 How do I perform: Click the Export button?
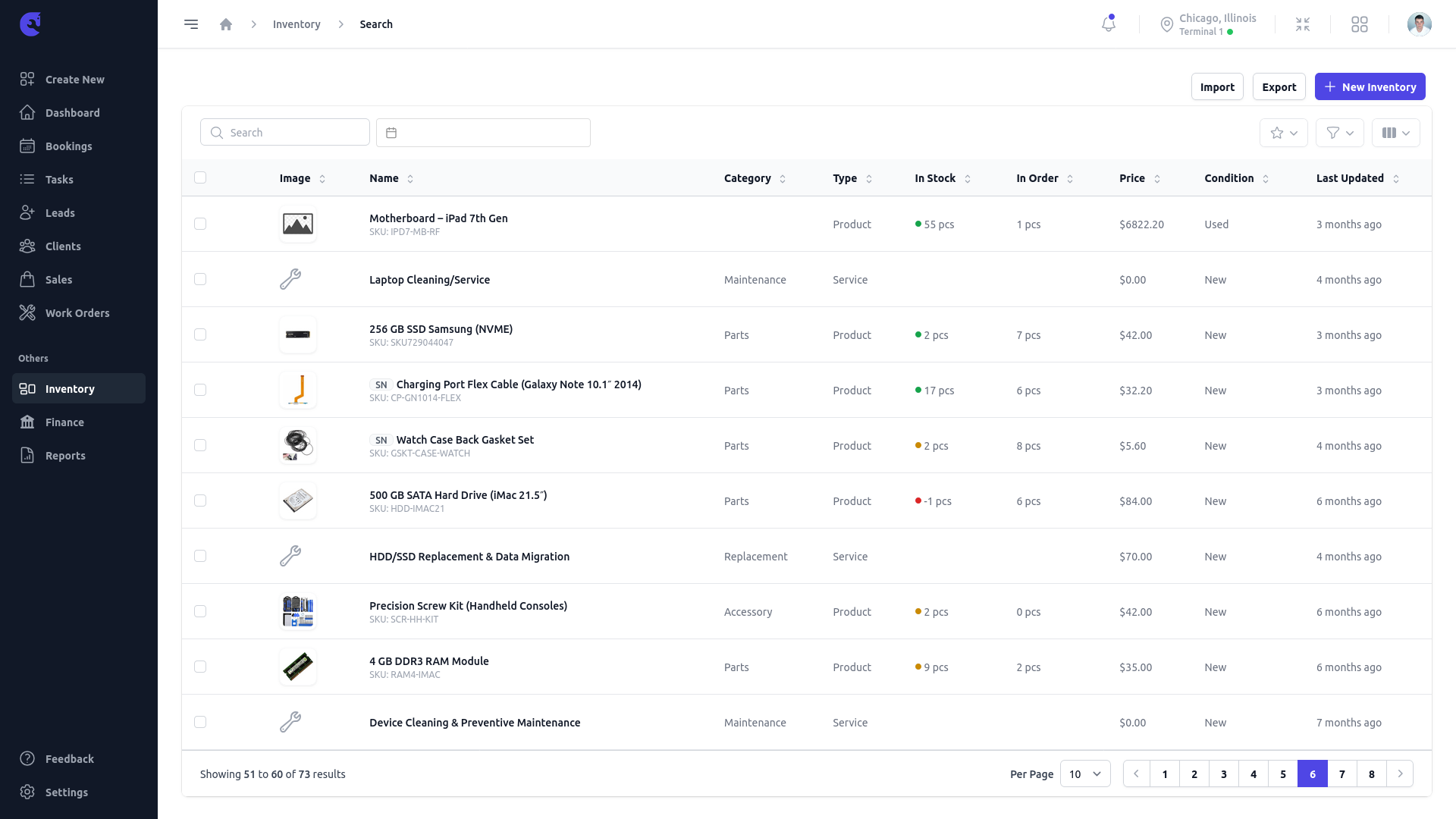coord(1279,87)
